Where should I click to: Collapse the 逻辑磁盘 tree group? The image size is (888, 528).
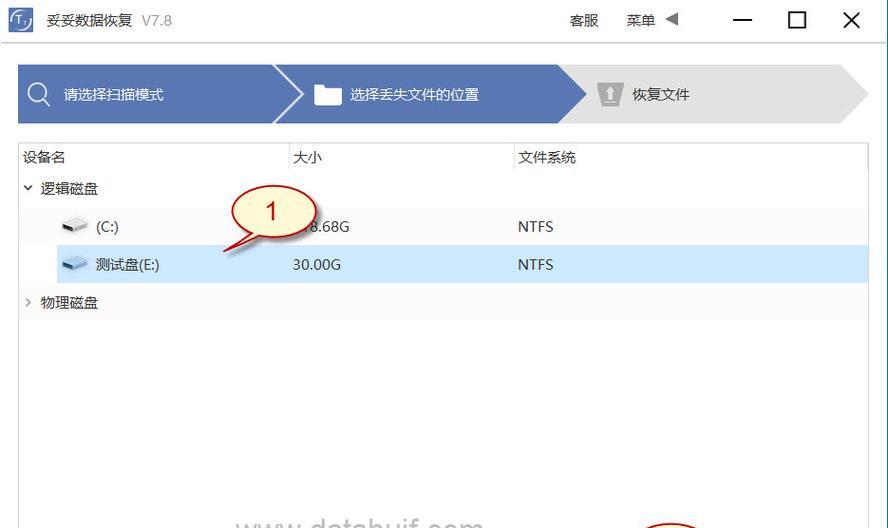tap(28, 188)
